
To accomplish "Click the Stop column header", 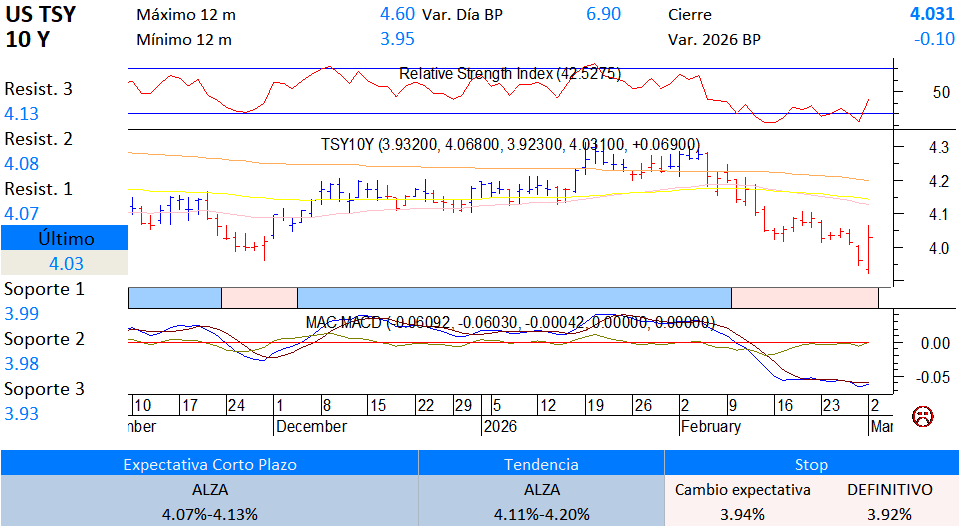I will 811,464.
